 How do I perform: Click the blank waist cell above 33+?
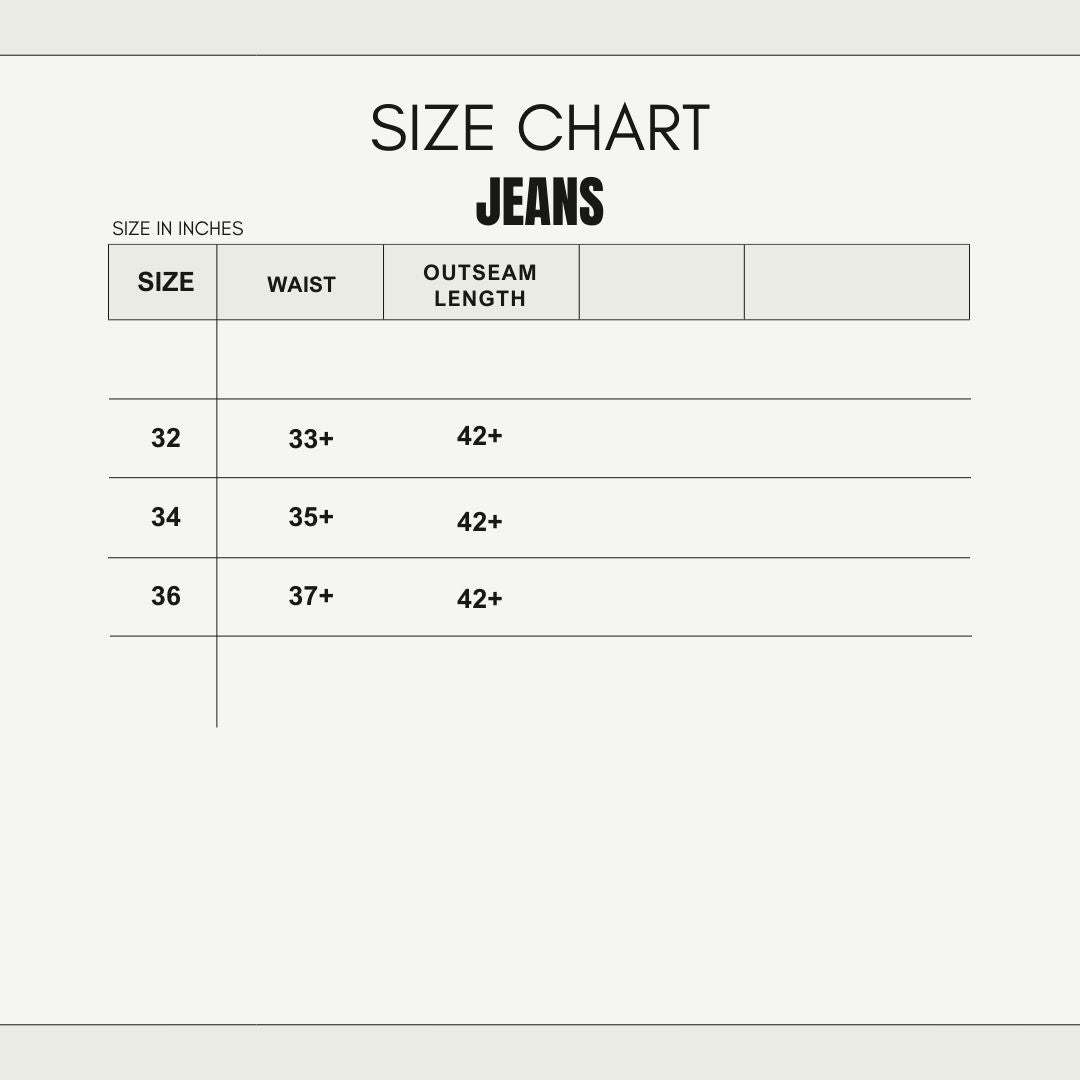[300, 360]
